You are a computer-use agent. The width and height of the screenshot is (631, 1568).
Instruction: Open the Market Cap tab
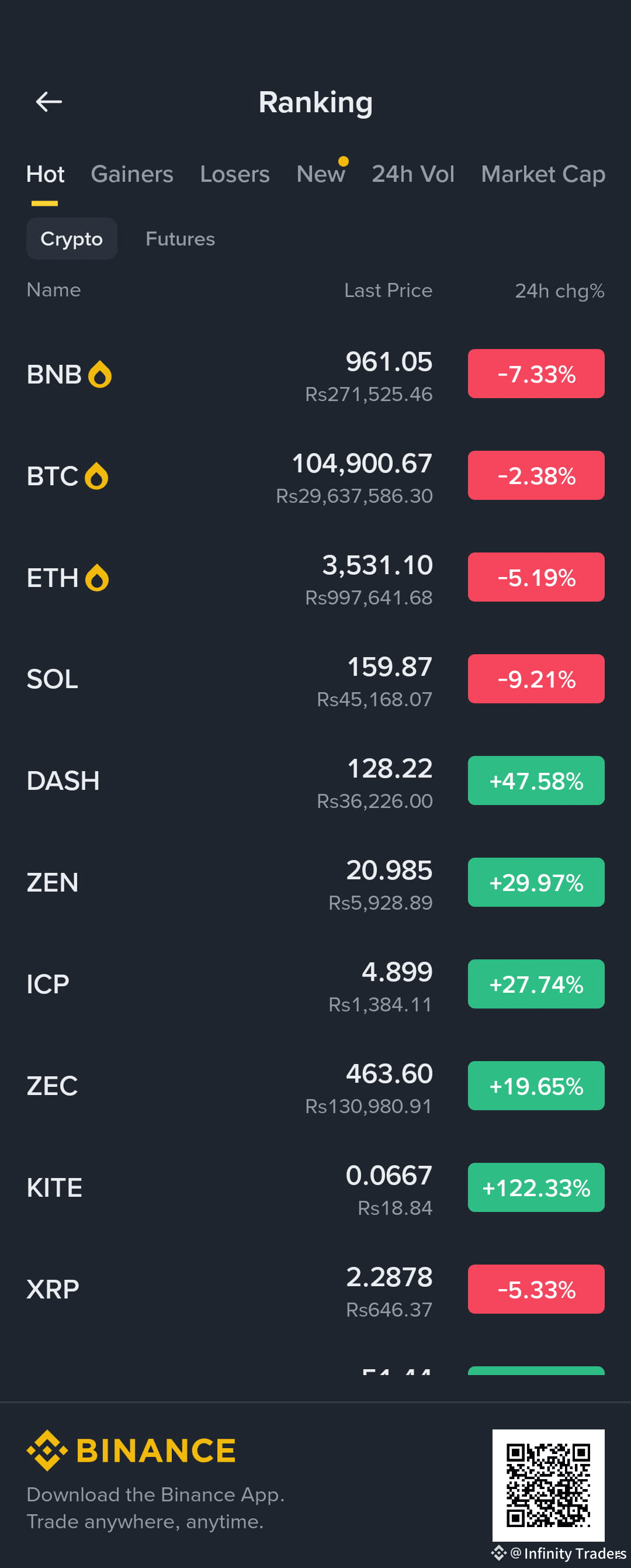point(543,174)
